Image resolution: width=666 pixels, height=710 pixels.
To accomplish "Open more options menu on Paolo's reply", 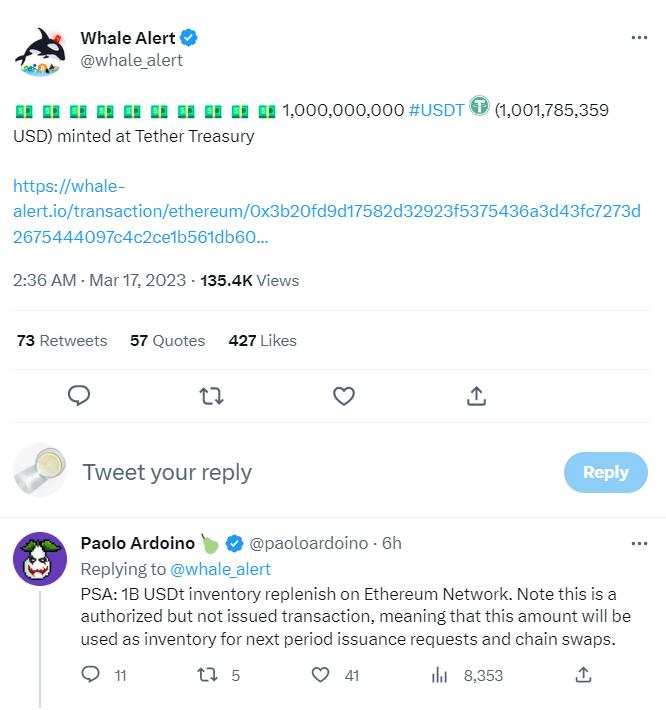I will pos(639,543).
